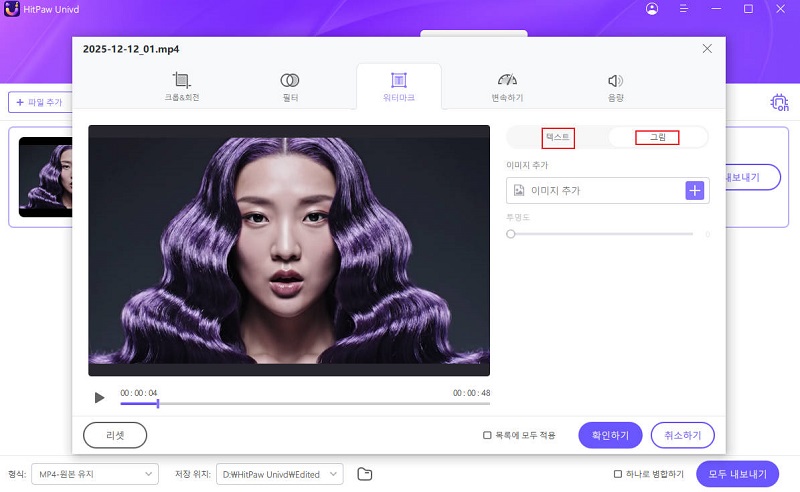This screenshot has height=492, width=800.
Task: Open the user account icon
Action: [652, 9]
